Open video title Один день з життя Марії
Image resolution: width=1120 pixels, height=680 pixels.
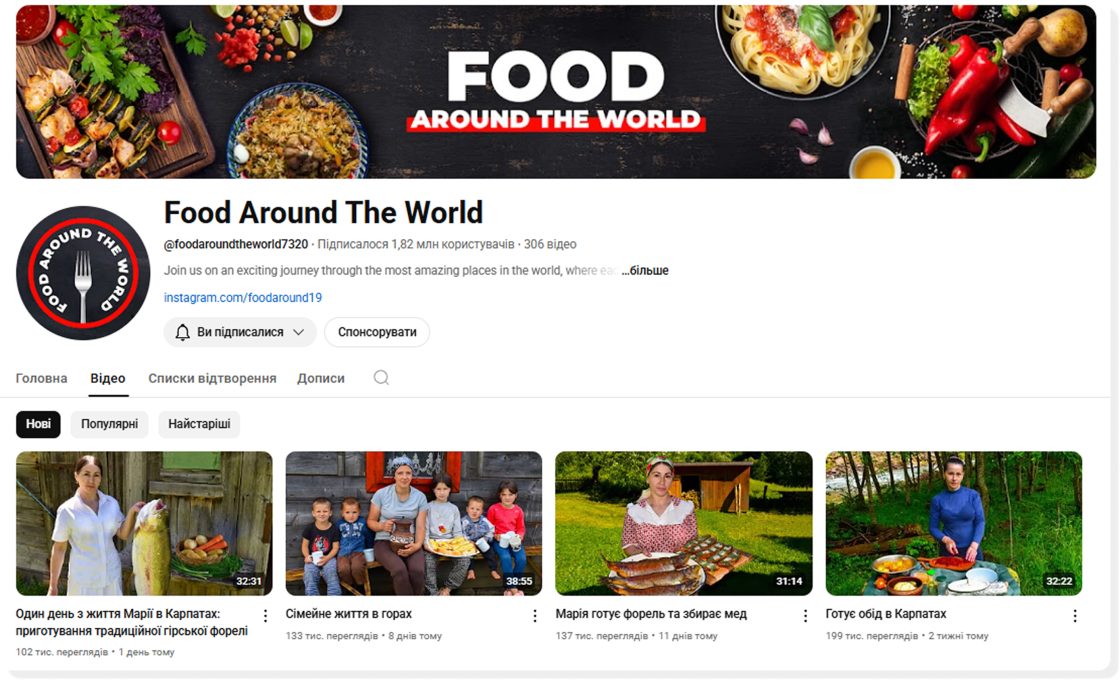click(132, 622)
